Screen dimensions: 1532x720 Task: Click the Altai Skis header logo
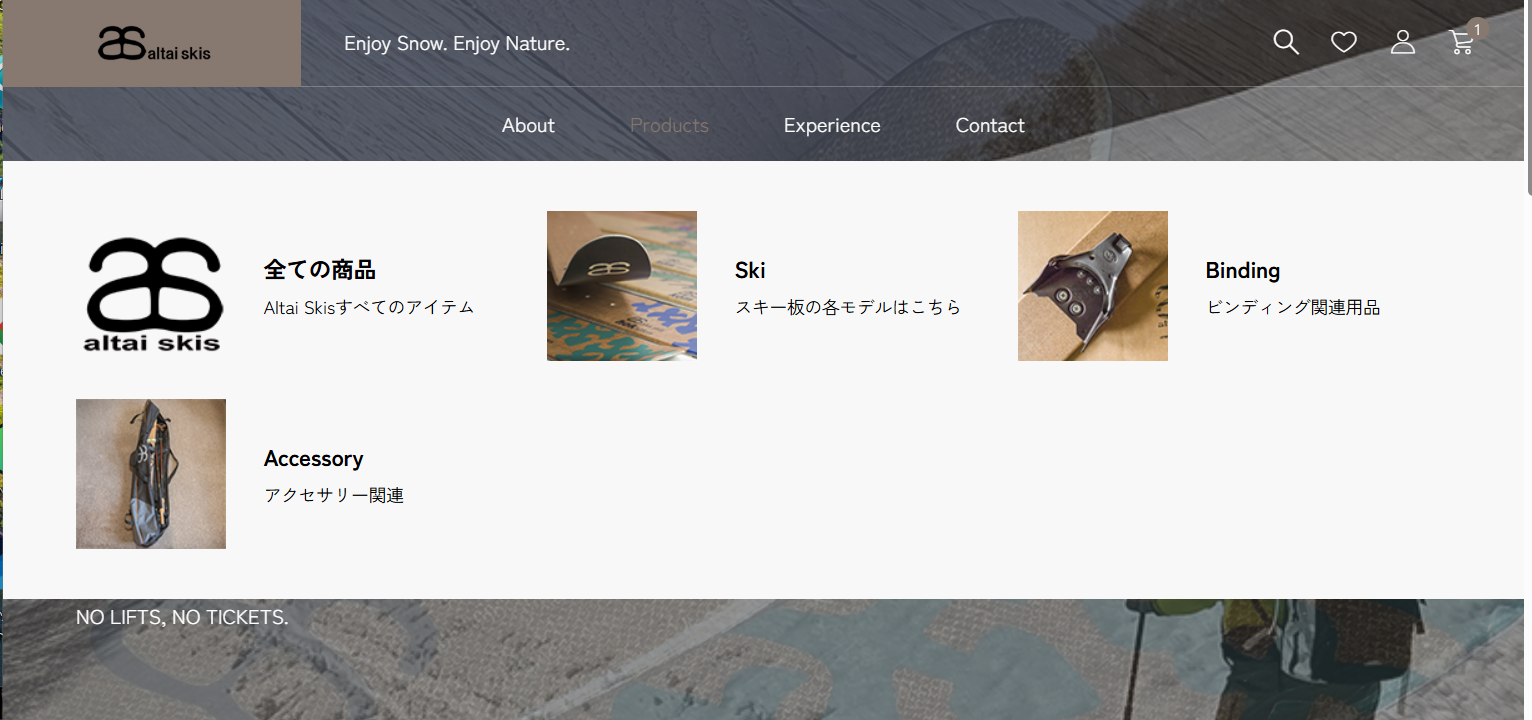click(x=154, y=44)
